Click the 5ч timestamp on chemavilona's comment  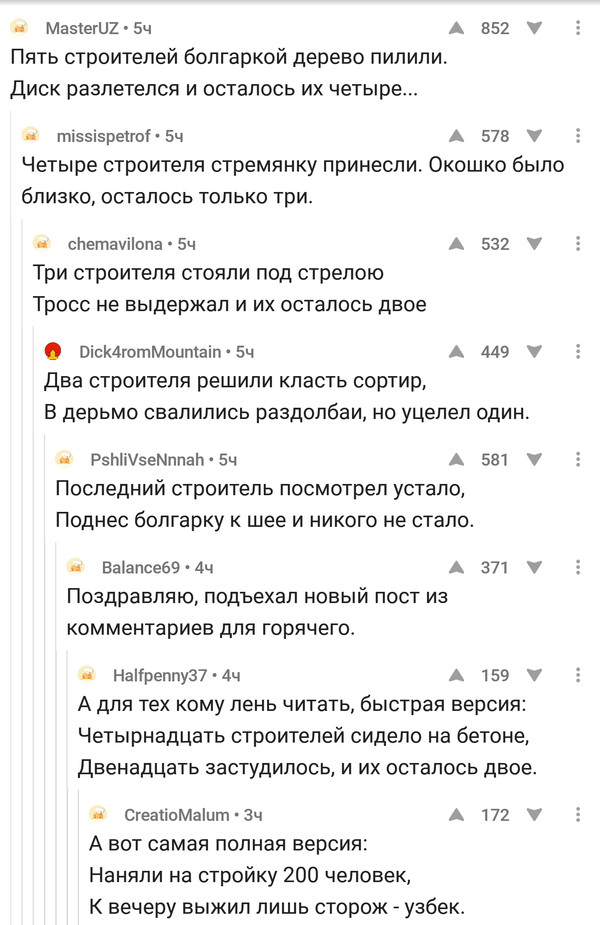(x=186, y=244)
